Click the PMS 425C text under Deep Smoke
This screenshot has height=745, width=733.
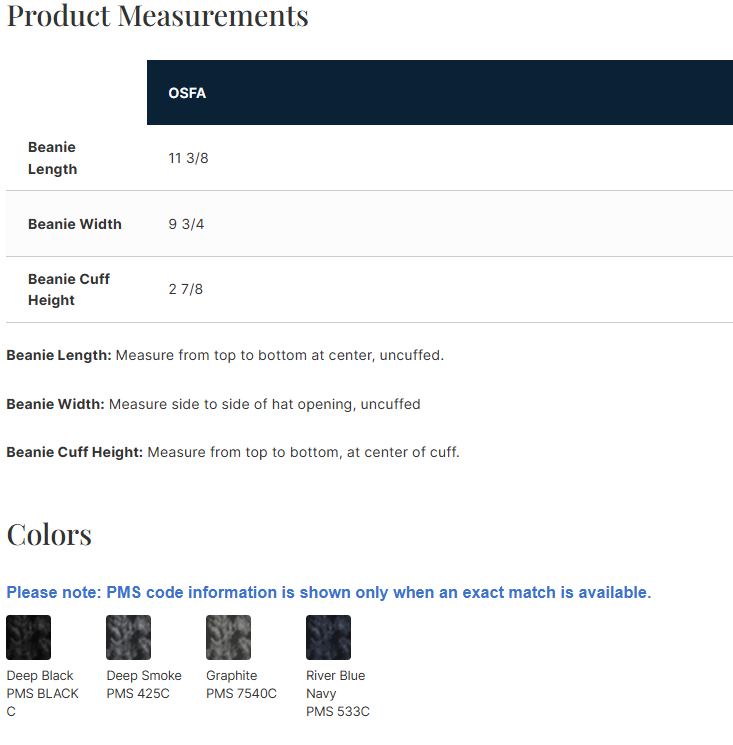tap(138, 693)
